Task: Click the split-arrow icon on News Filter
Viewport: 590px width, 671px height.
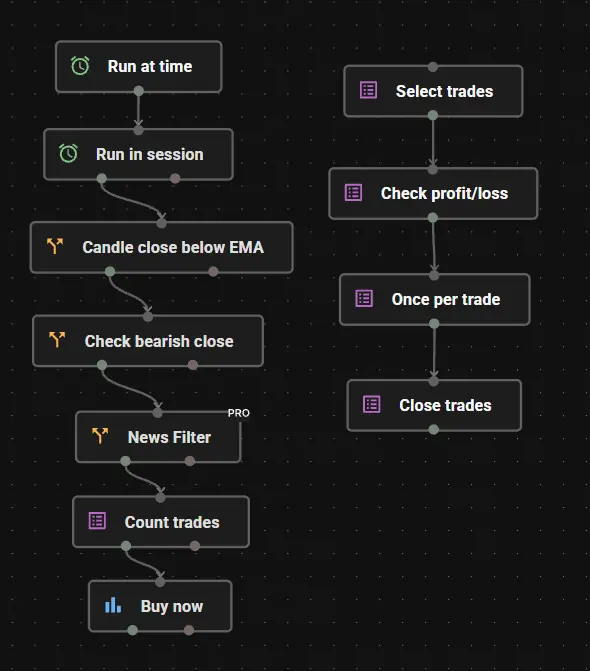Action: pos(100,436)
